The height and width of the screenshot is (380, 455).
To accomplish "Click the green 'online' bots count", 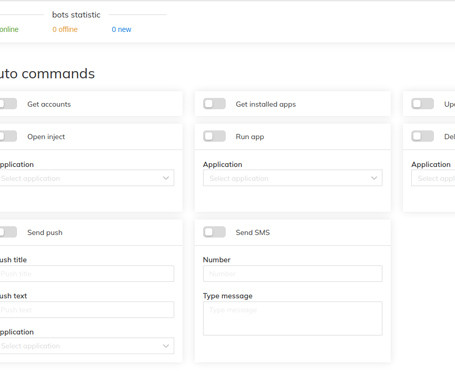I will click(9, 29).
